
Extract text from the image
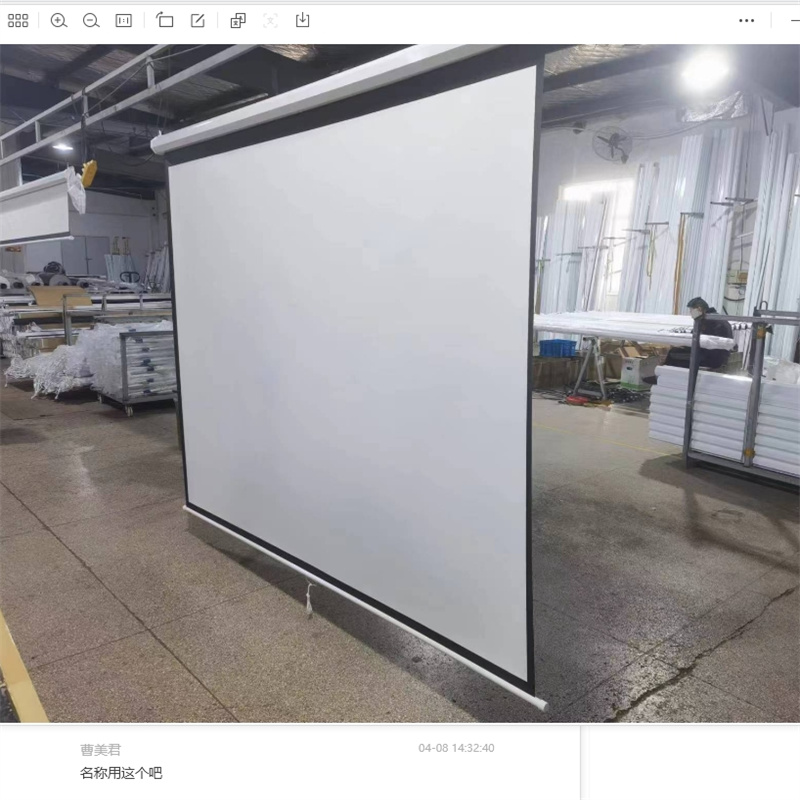point(238,20)
